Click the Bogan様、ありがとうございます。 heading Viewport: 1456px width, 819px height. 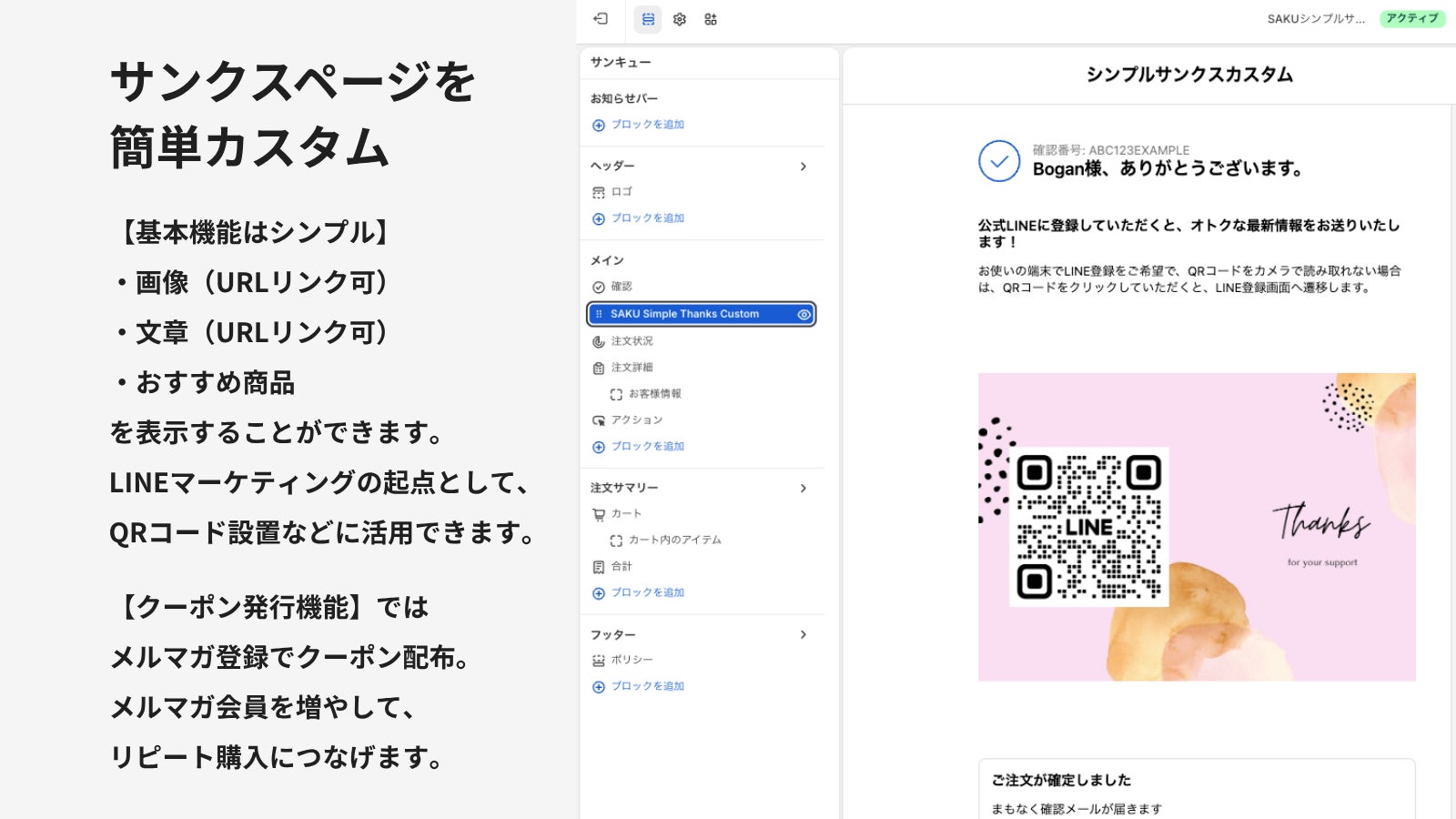(x=1168, y=169)
